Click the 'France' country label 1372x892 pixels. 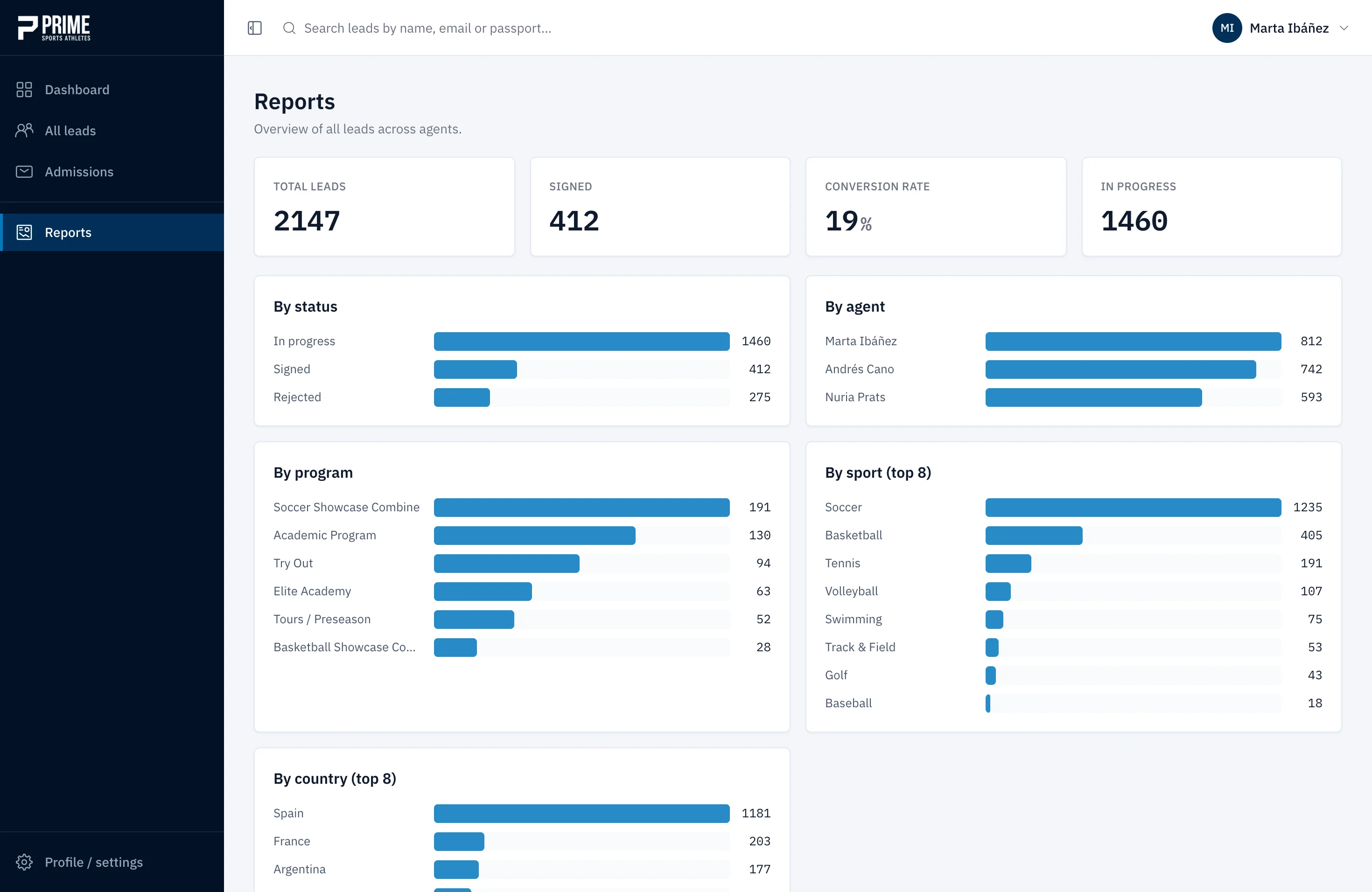[292, 841]
